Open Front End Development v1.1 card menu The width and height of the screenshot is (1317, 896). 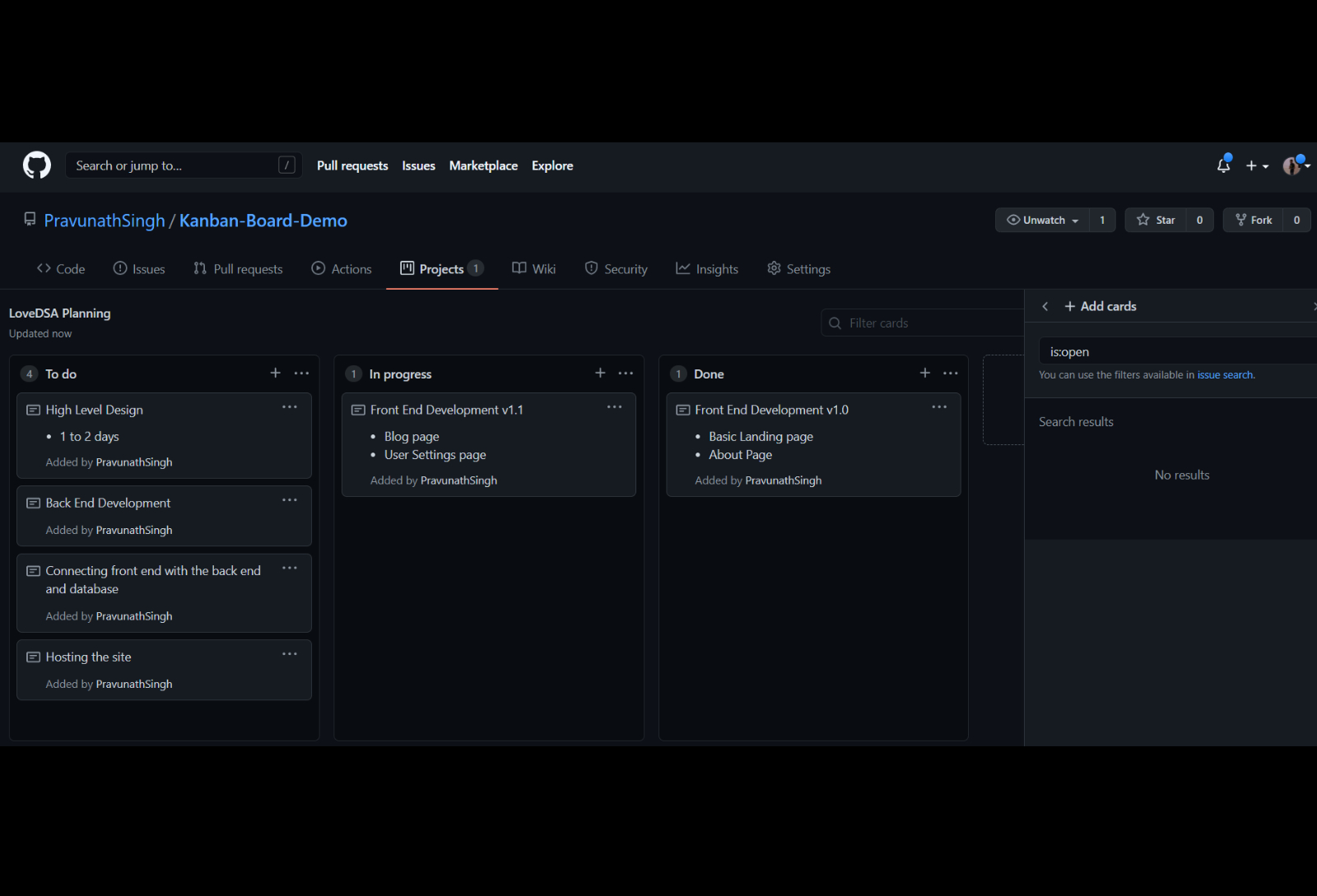point(615,407)
